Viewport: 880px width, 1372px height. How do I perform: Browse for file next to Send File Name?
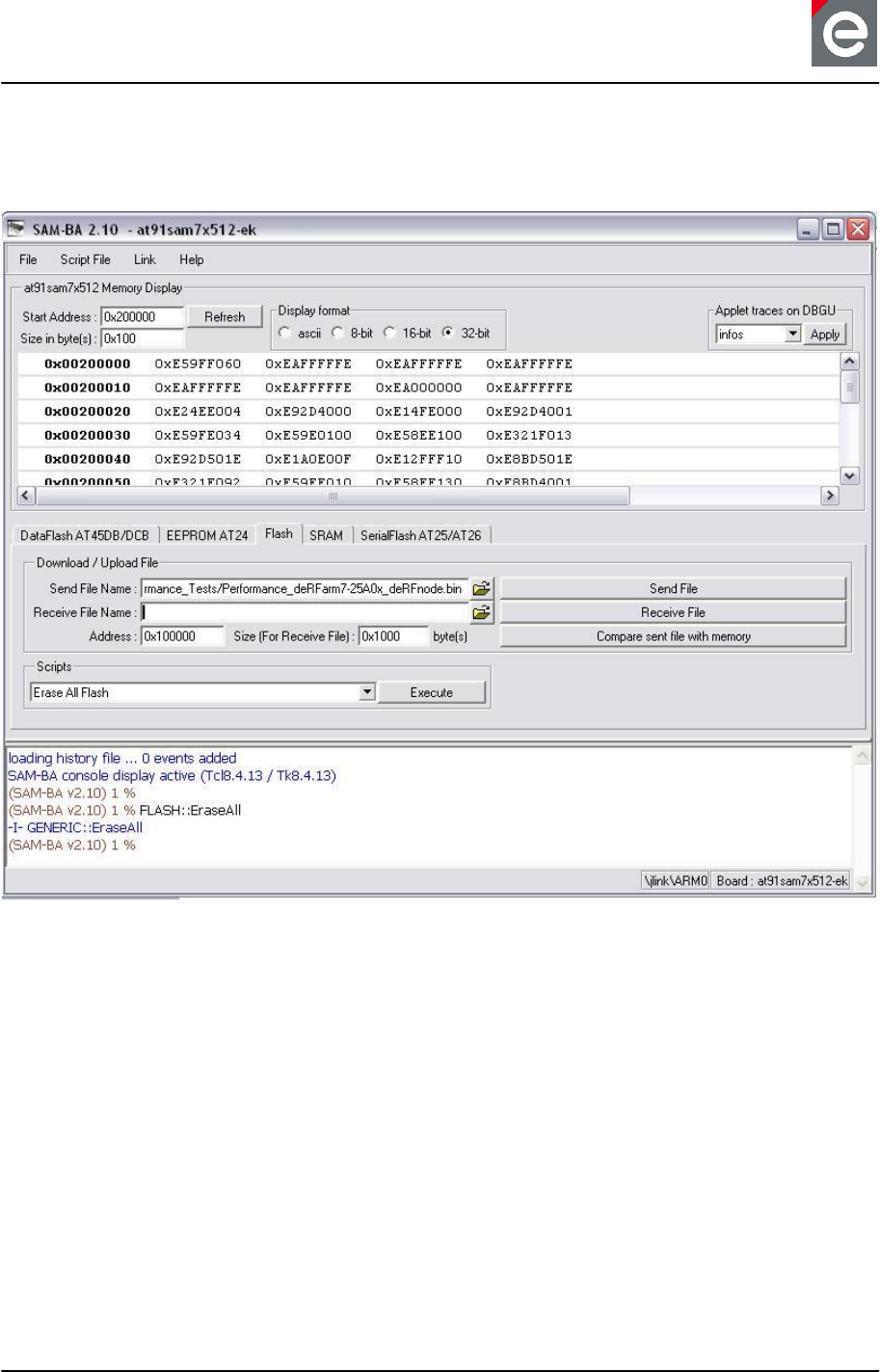tap(482, 588)
